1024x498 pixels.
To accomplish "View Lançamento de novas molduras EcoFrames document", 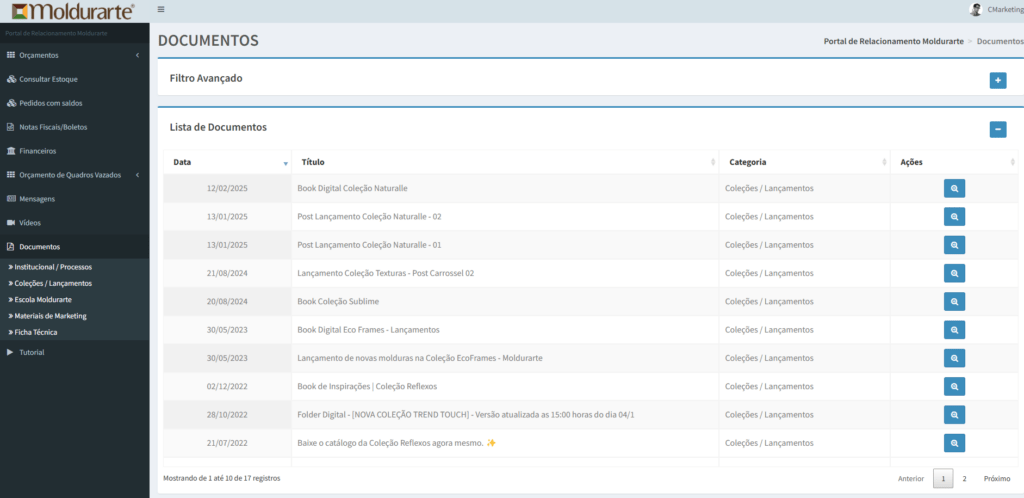I will (x=954, y=358).
